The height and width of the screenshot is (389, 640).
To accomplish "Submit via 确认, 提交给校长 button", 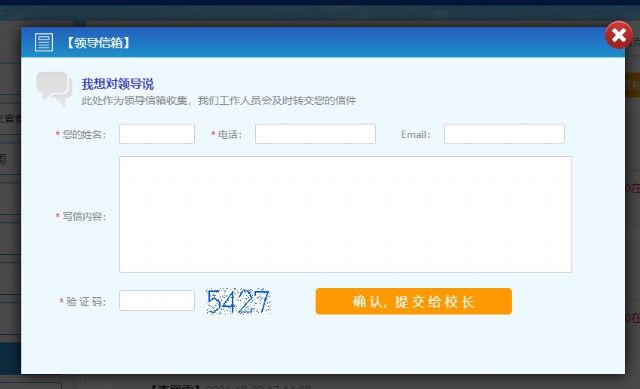I will pyautogui.click(x=413, y=301).
